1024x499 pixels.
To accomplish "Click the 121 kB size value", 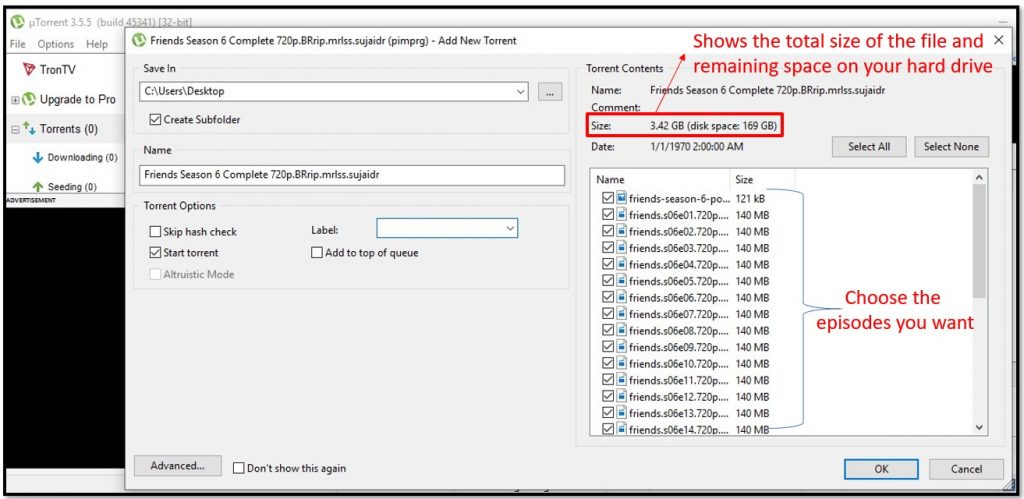I will point(750,198).
